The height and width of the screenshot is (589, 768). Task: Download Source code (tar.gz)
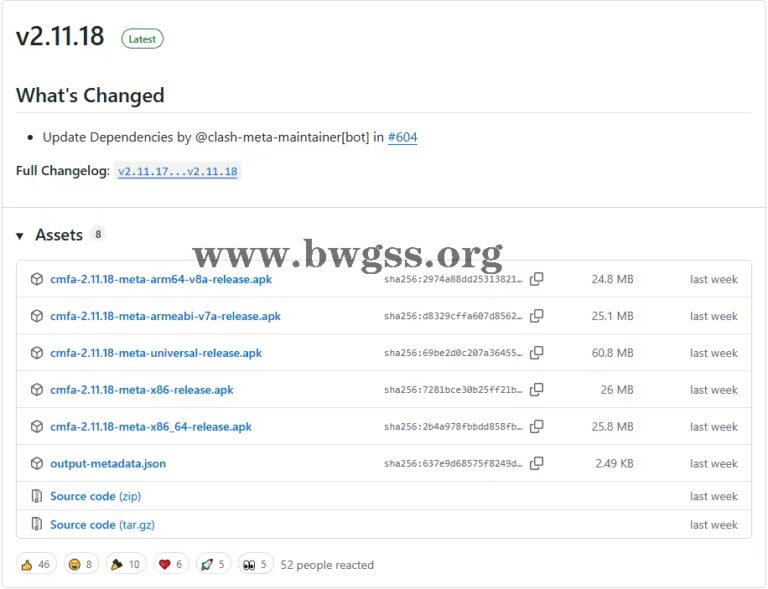coord(102,525)
